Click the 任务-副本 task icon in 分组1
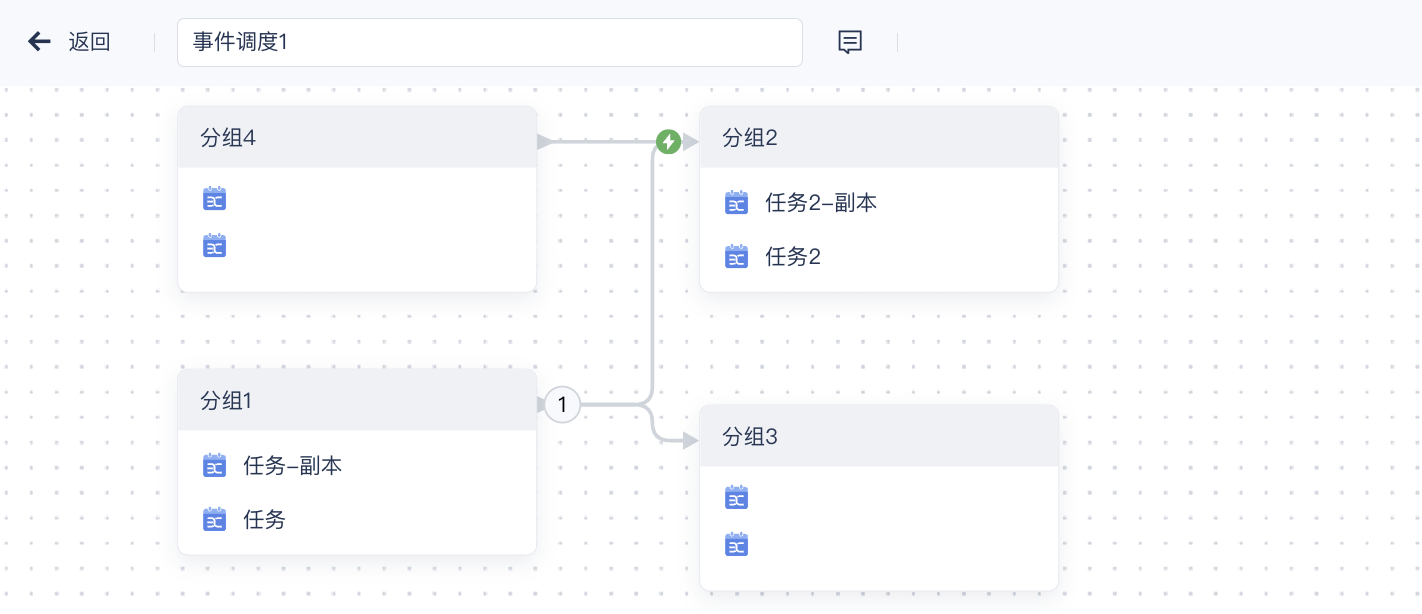Viewport: 1422px width, 614px height. 215,465
